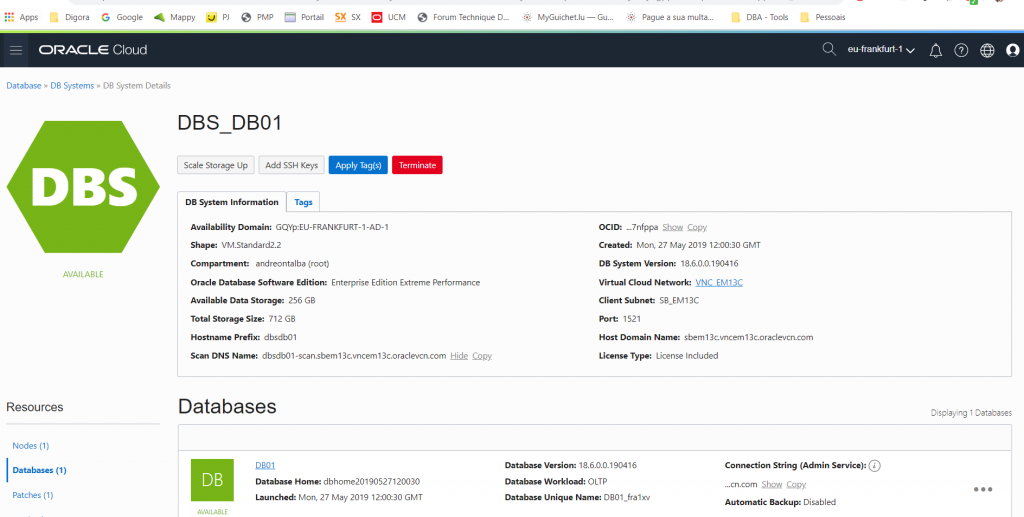This screenshot has height=517, width=1024.
Task: Expand the eu-frankfurt-1 region dropdown
Action: pos(880,50)
